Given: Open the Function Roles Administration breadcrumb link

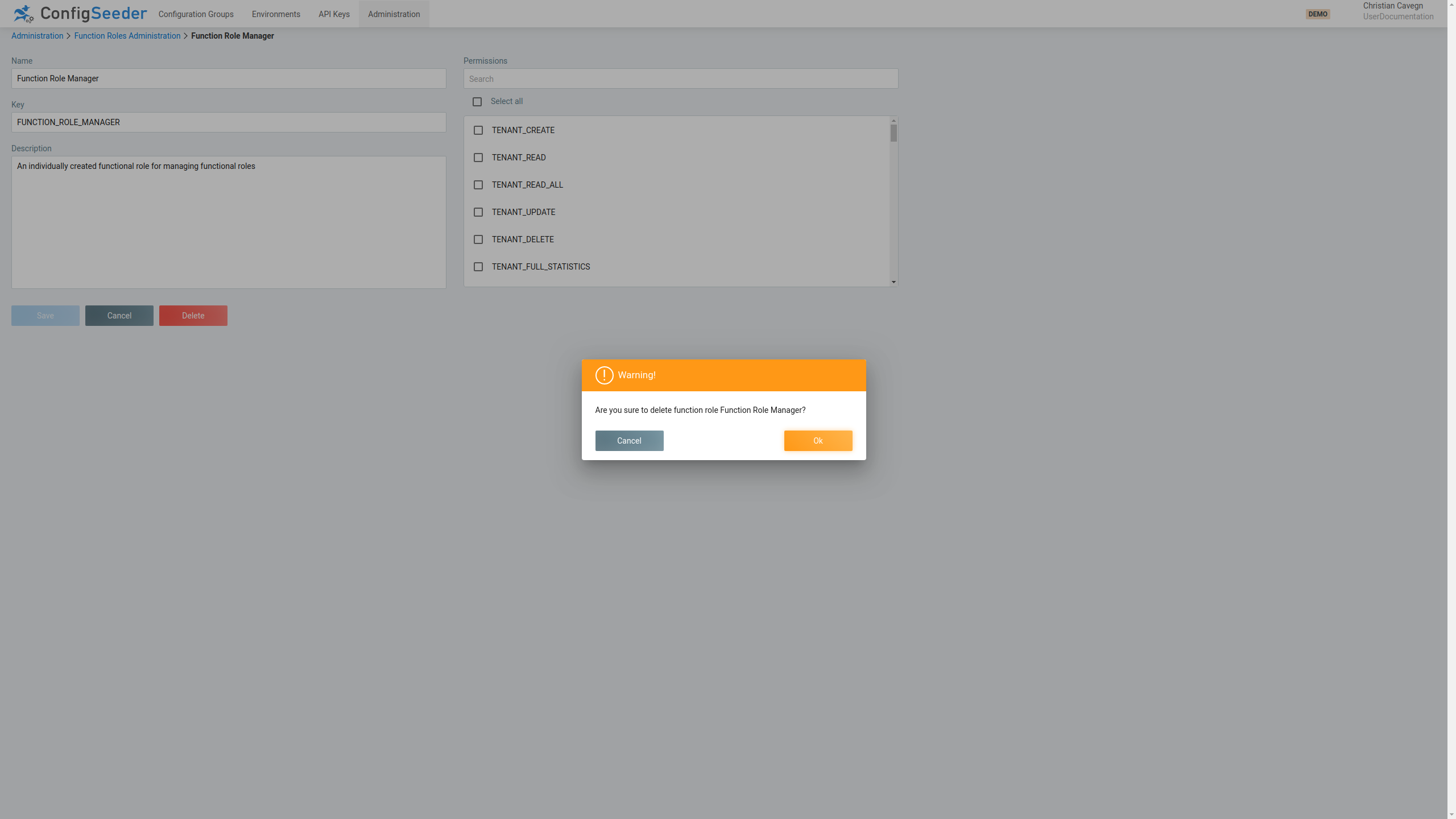Looking at the screenshot, I should (x=127, y=36).
